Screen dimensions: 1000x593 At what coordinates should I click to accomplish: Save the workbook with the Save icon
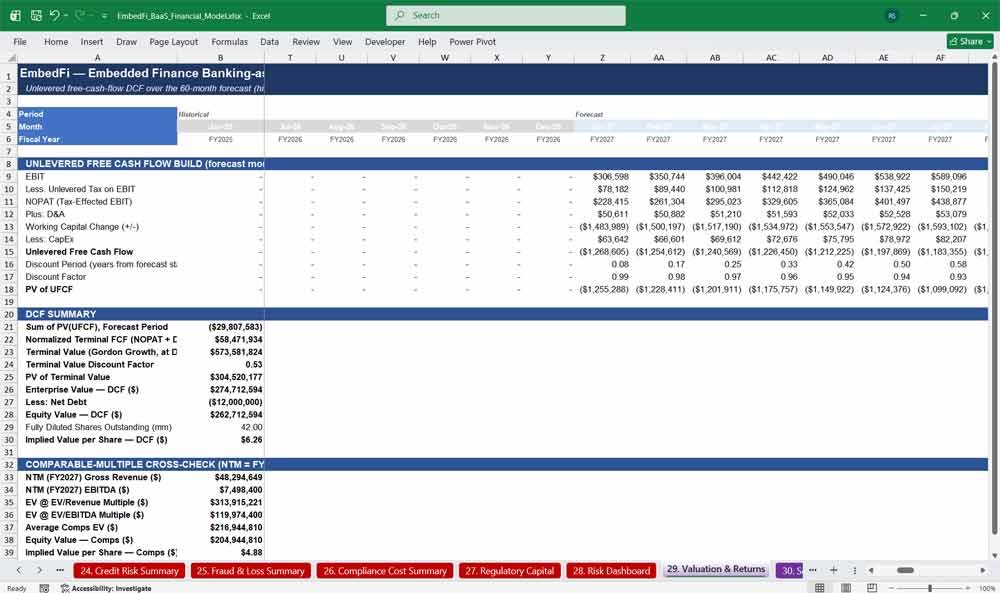pyautogui.click(x=36, y=15)
